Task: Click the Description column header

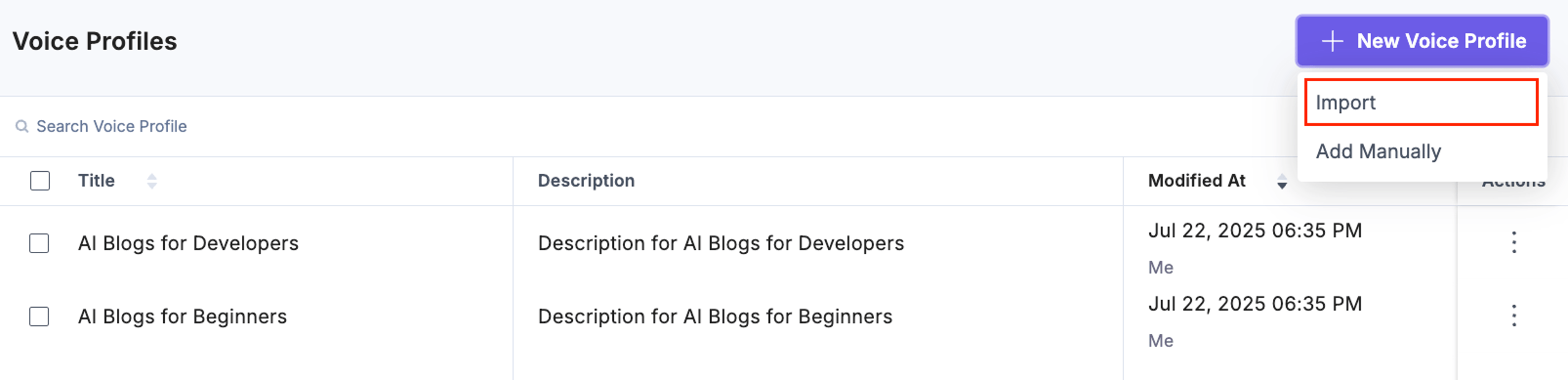Action: [x=586, y=180]
